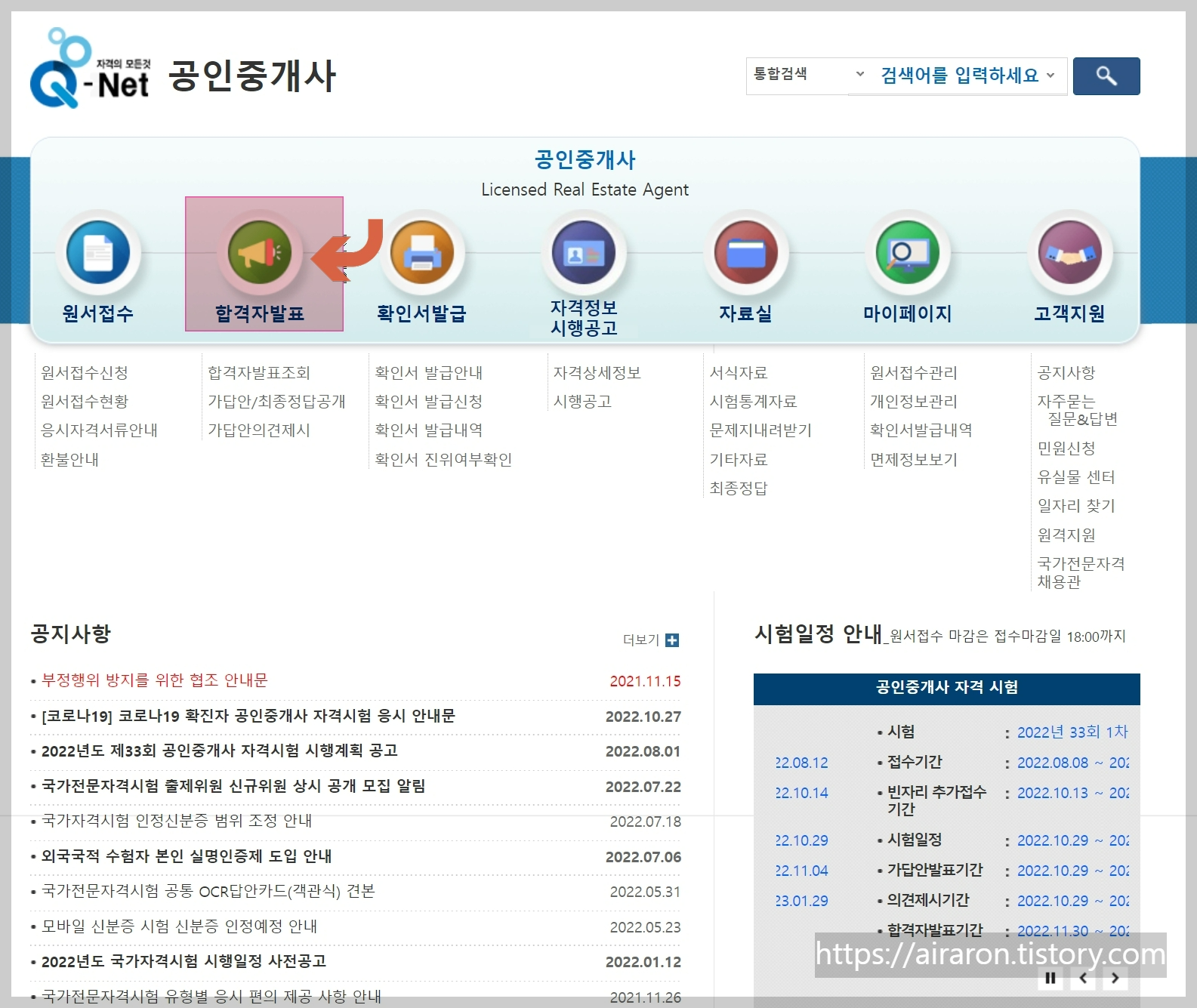1197x1008 pixels.
Task: Open 확인서발급내역 link under 마이페이지
Action: click(921, 430)
